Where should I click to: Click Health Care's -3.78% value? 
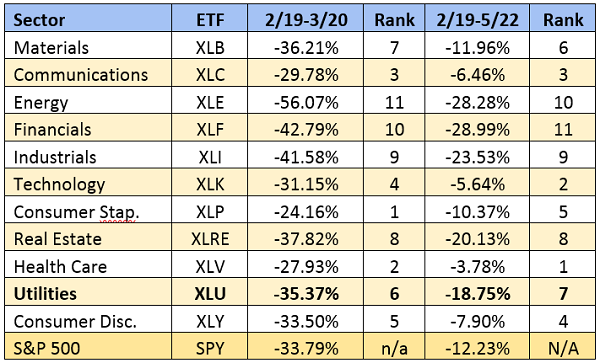(x=477, y=265)
